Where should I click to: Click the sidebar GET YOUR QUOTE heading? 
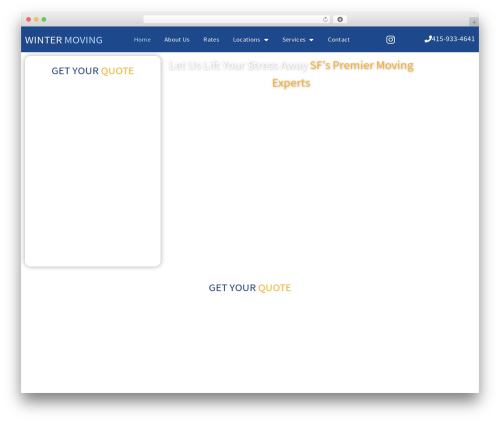pyautogui.click(x=93, y=71)
